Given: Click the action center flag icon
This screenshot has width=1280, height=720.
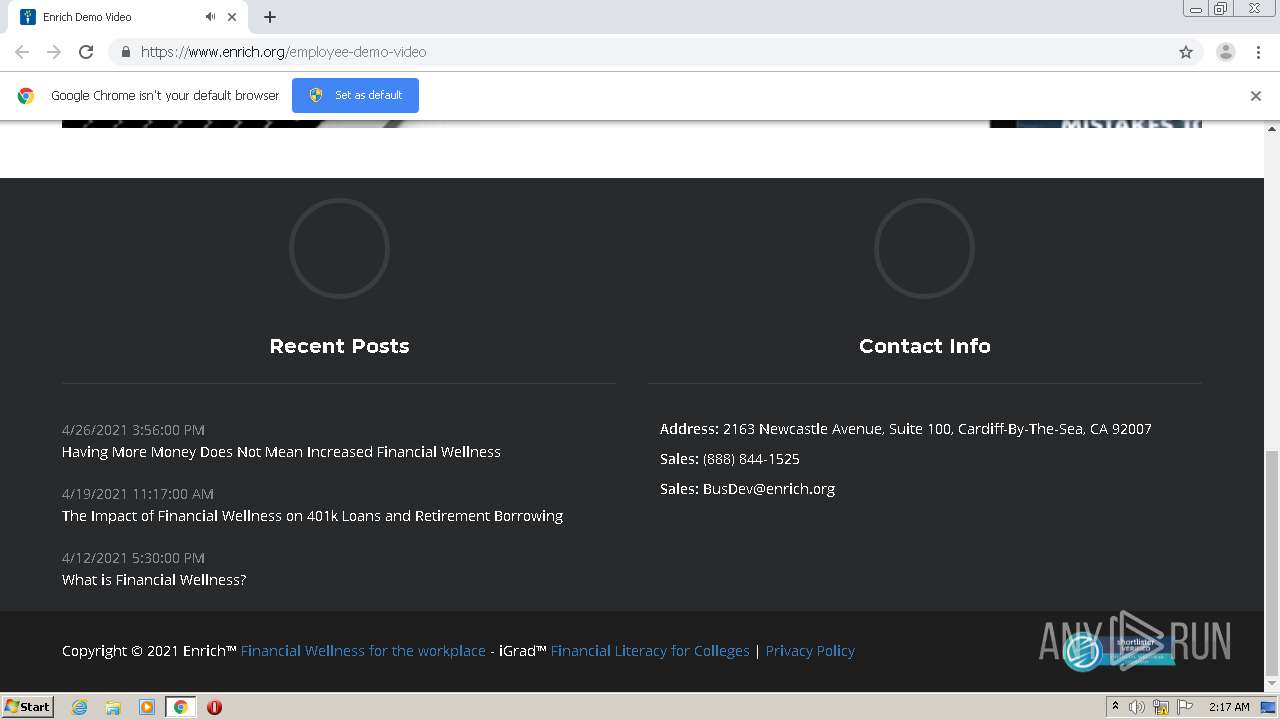Looking at the screenshot, I should pos(1184,707).
